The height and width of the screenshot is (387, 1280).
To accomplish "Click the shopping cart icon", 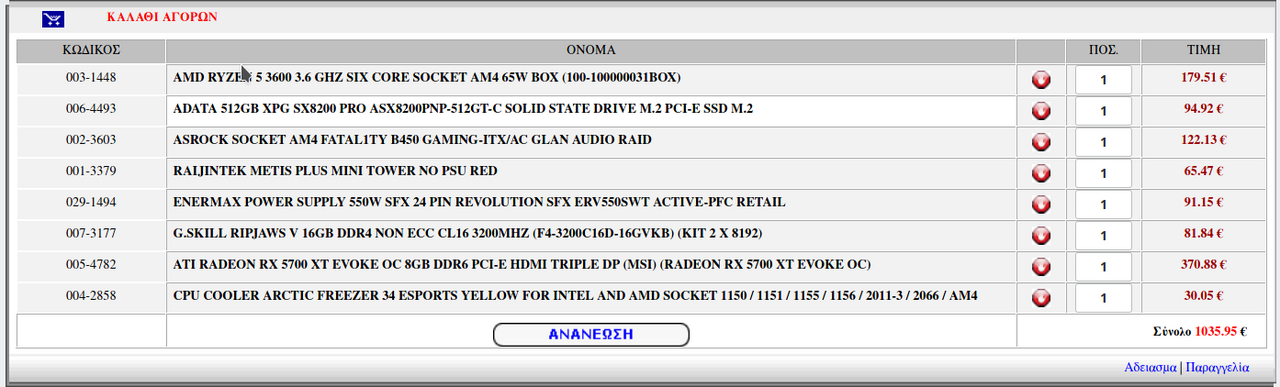I will point(53,19).
